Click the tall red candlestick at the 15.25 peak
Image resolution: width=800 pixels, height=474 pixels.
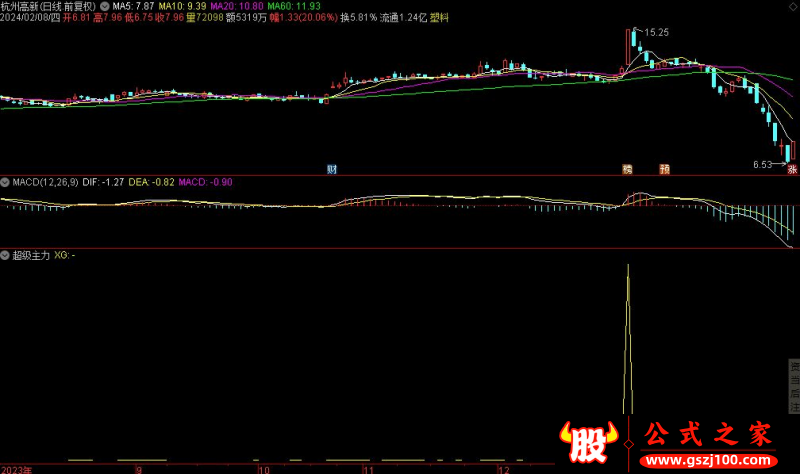[628, 47]
